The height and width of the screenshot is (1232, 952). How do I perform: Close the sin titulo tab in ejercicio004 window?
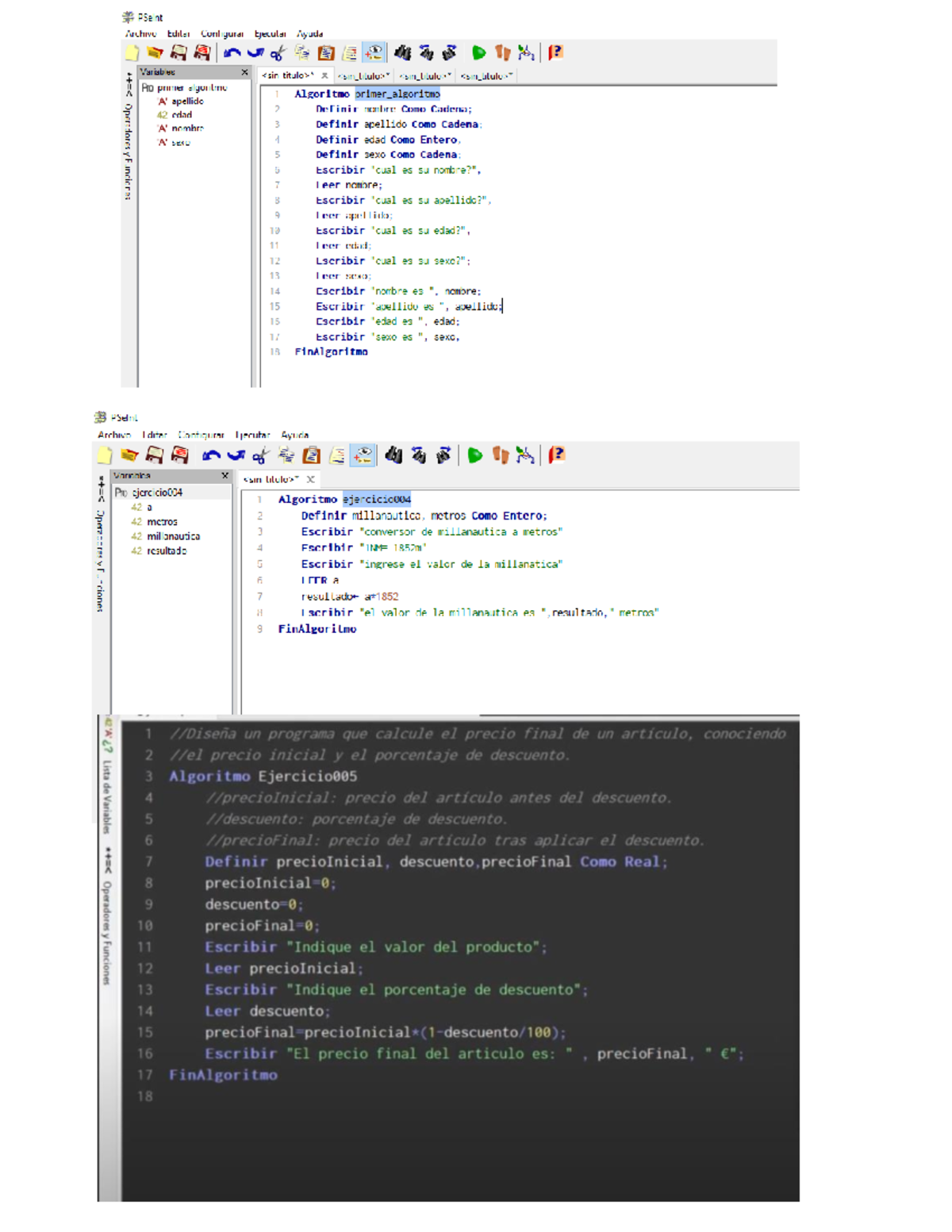(x=311, y=479)
